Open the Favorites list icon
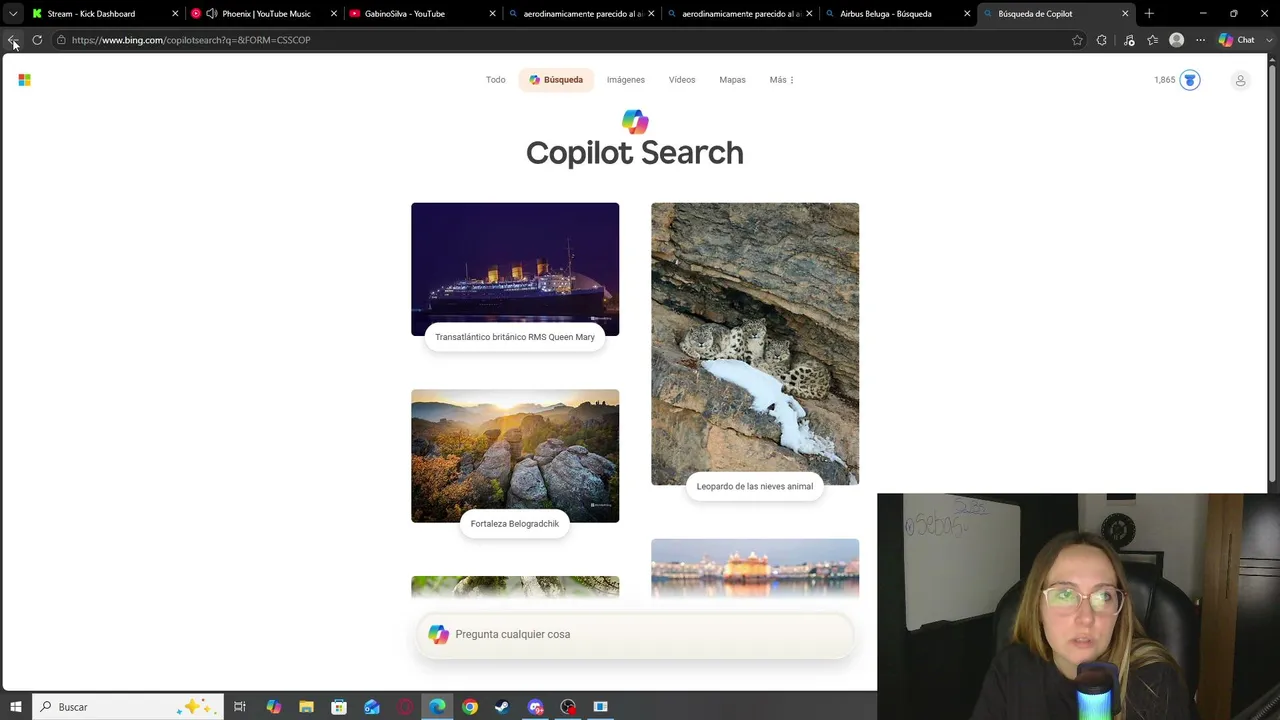The width and height of the screenshot is (1280, 720). tap(1153, 40)
